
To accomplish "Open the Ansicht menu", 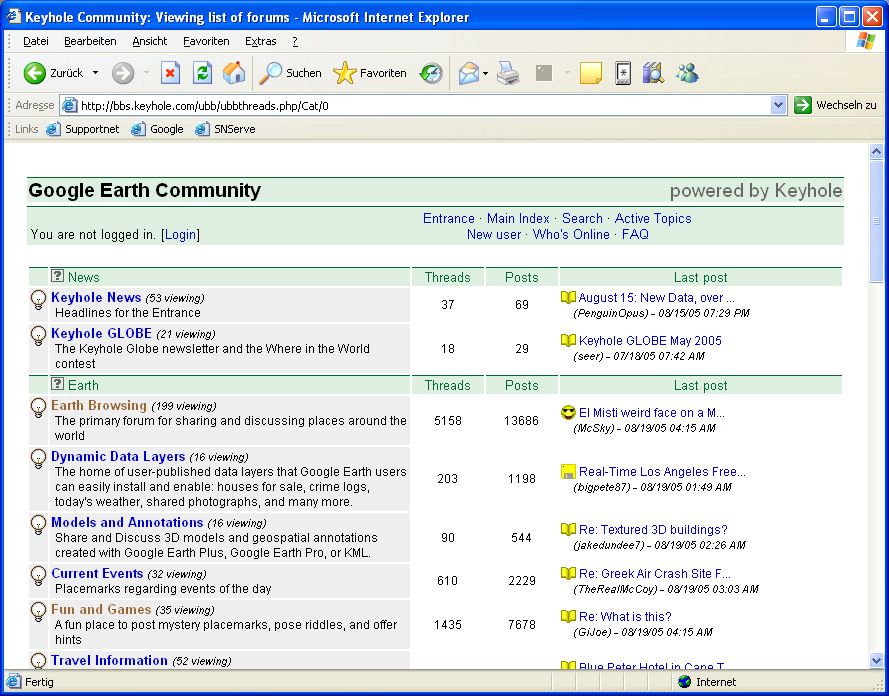I will click(x=149, y=41).
